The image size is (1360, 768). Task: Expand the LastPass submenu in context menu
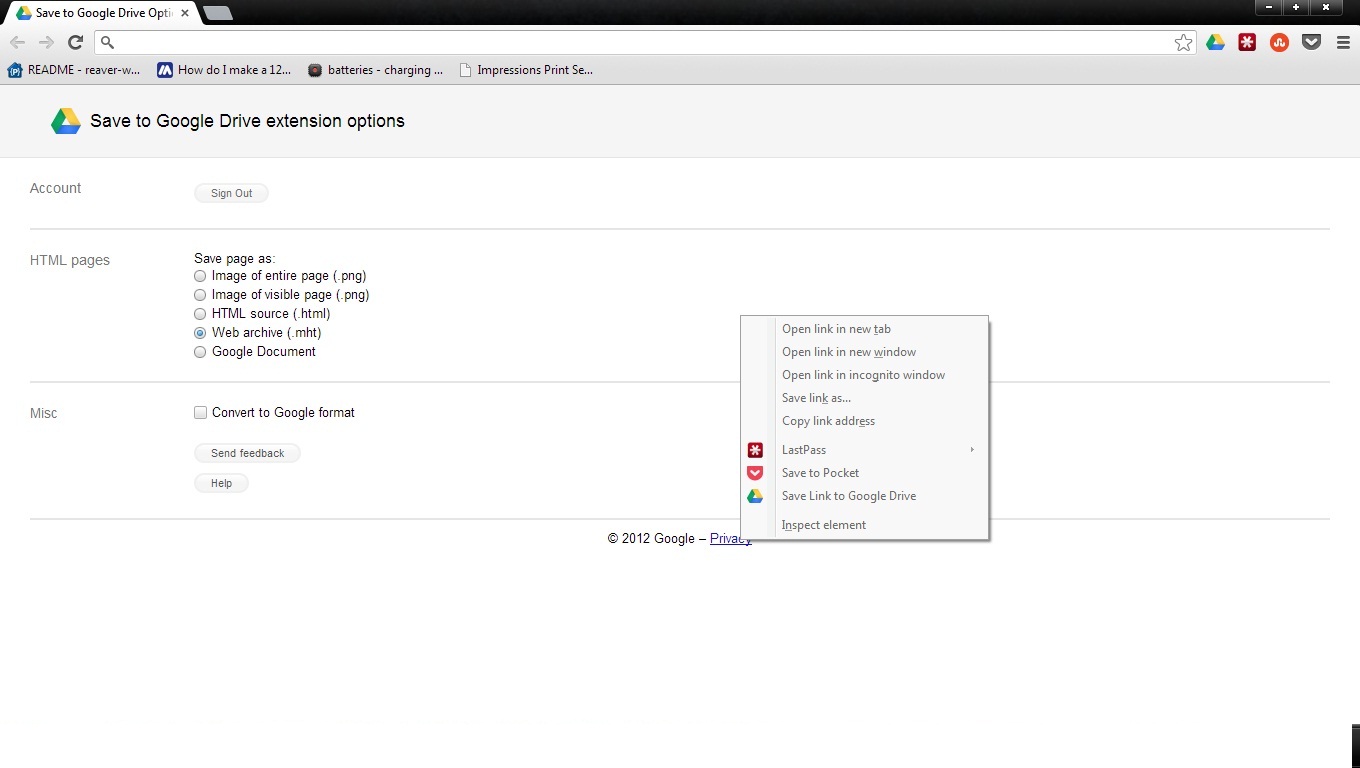click(864, 450)
